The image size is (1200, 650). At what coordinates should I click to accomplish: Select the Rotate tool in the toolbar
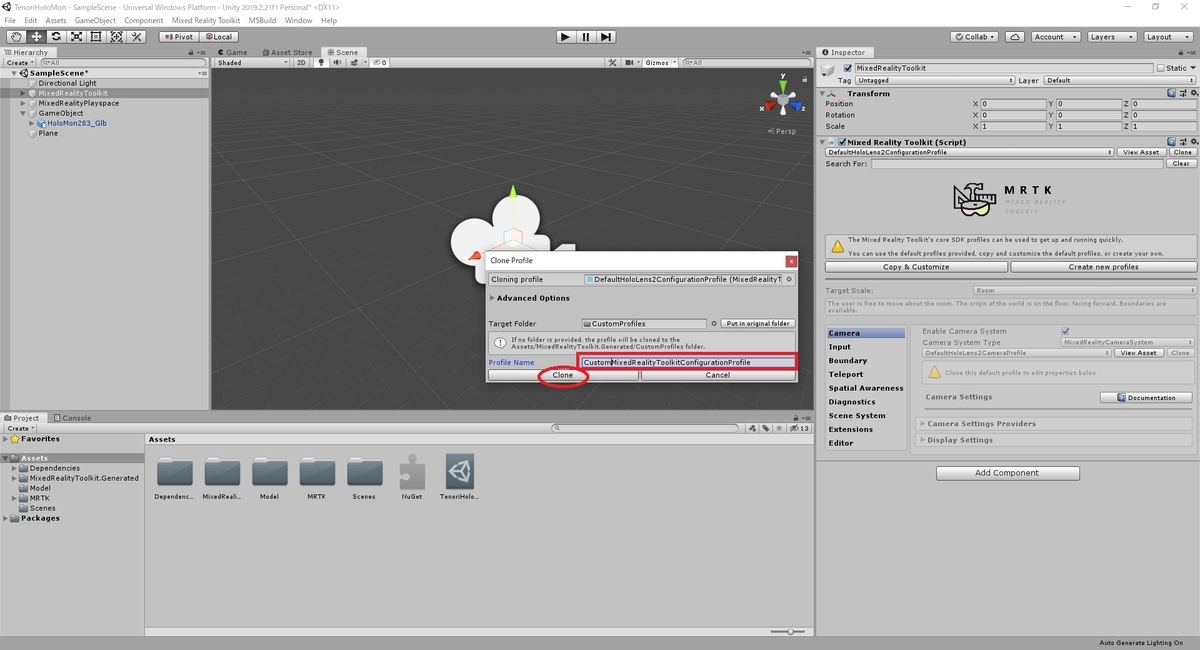[56, 37]
